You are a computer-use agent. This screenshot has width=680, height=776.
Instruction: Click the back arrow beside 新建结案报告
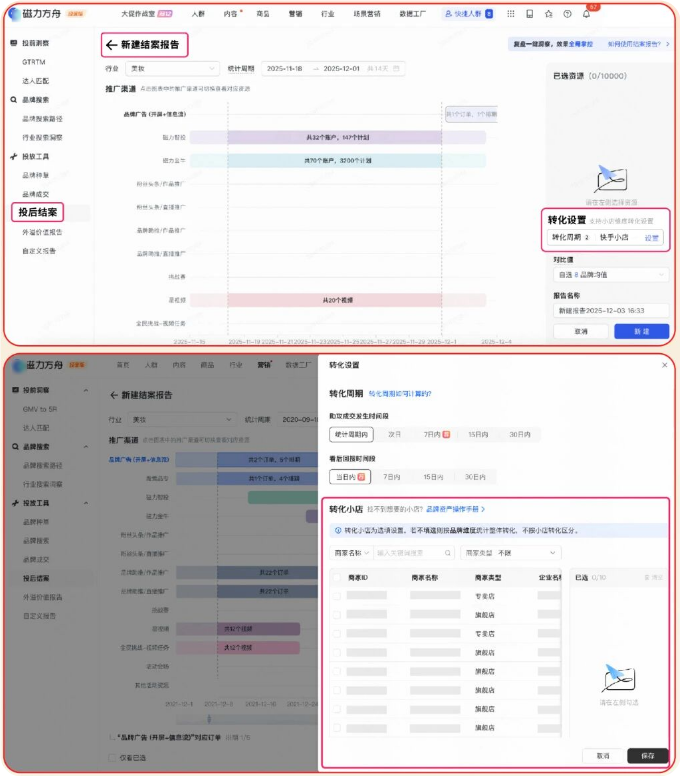111,45
